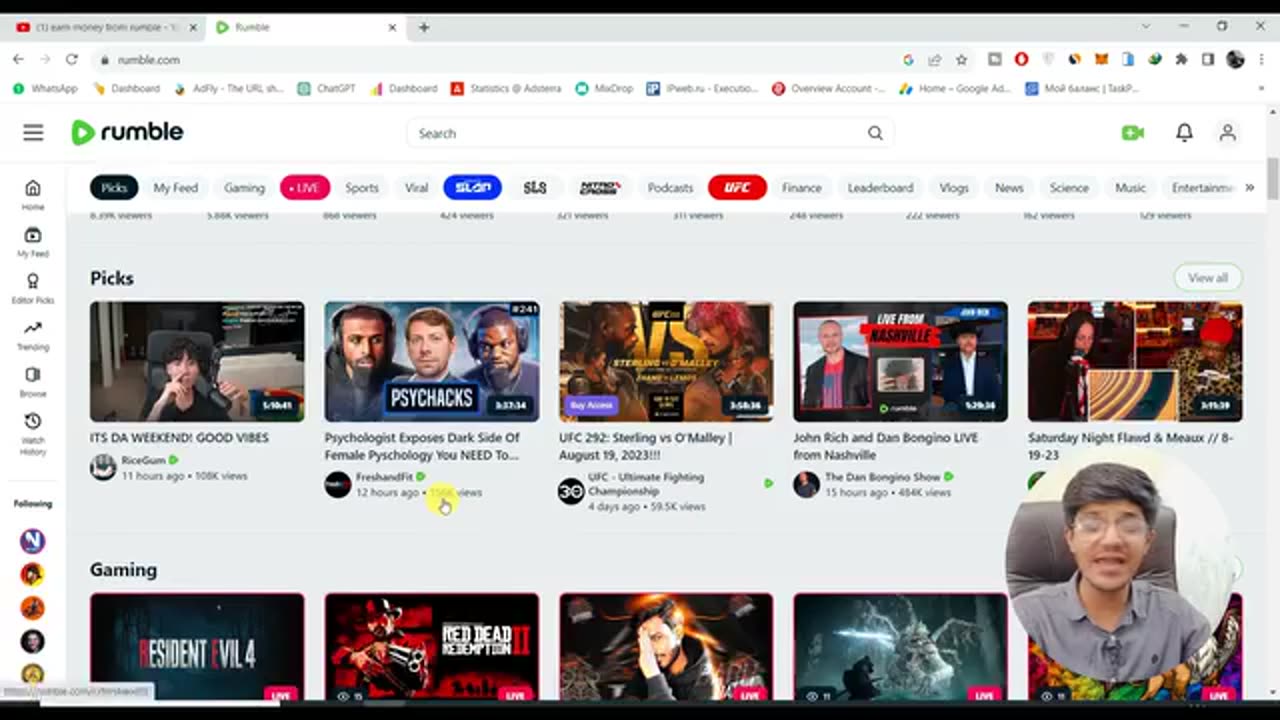Open the Statistics @ Adsterra bookmark
This screenshot has width=1280, height=720.
point(506,88)
